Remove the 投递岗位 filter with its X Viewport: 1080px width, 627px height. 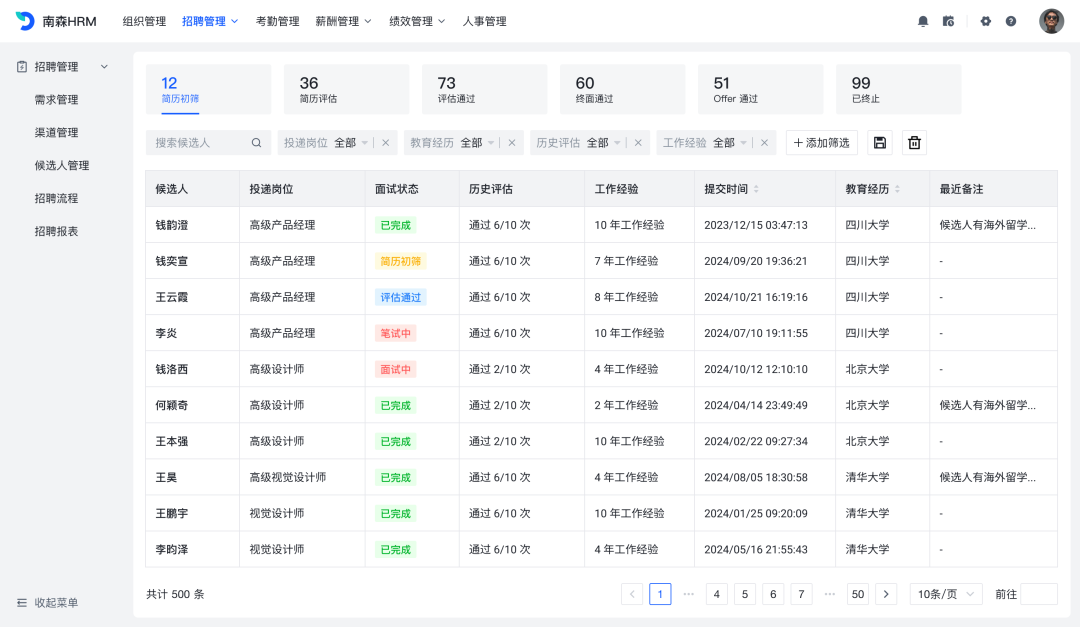point(386,143)
